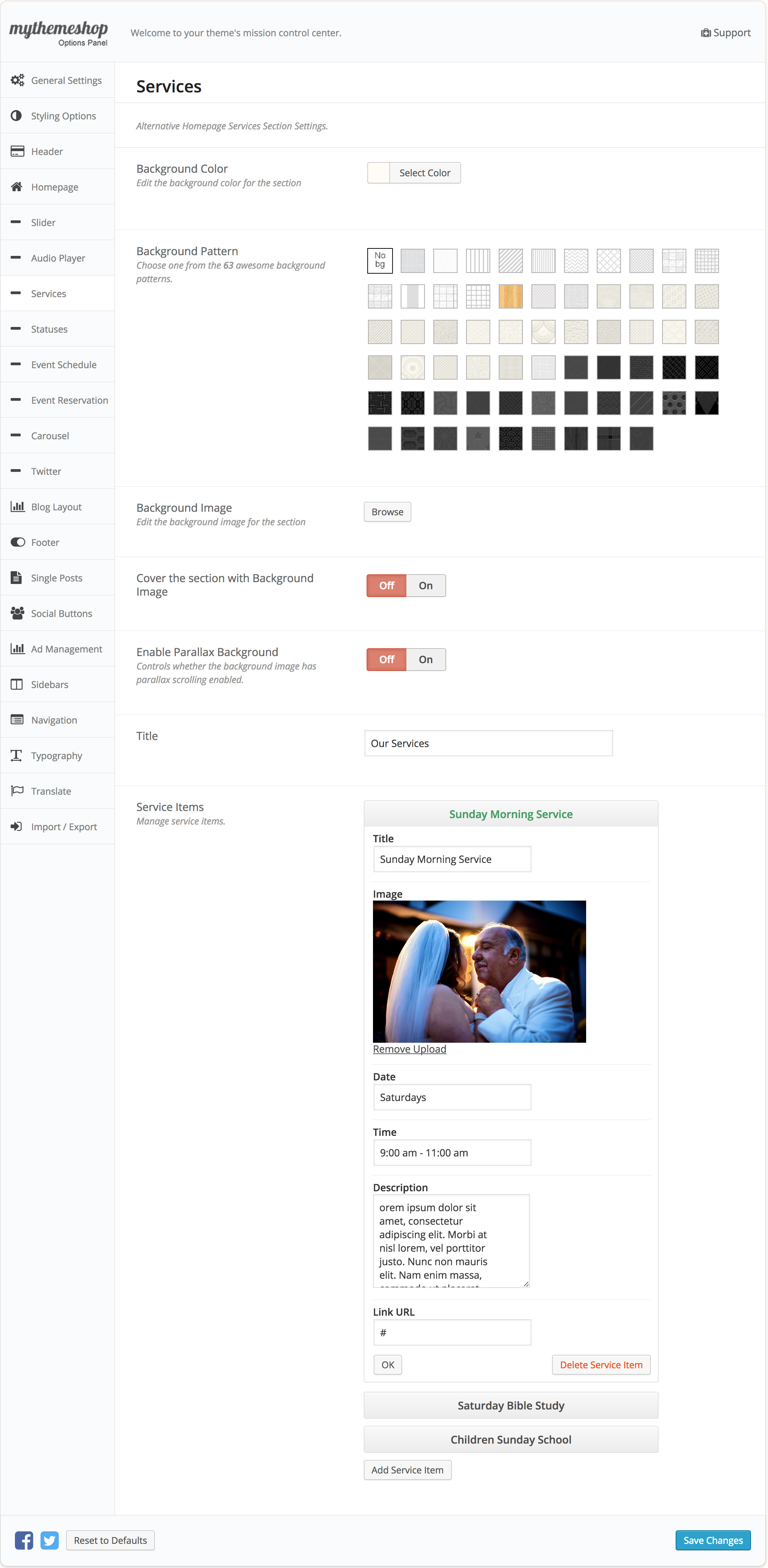Click the Translate flag icon

(x=17, y=791)
